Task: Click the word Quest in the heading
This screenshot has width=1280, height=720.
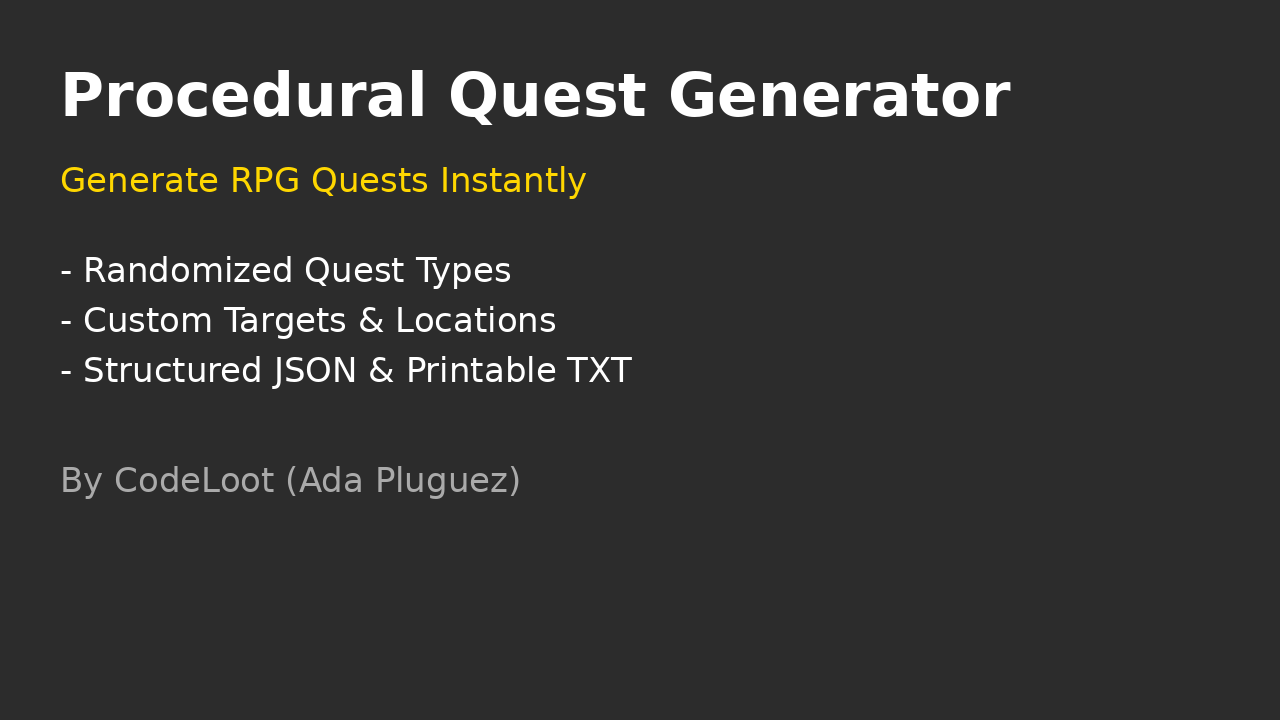Action: click(547, 98)
